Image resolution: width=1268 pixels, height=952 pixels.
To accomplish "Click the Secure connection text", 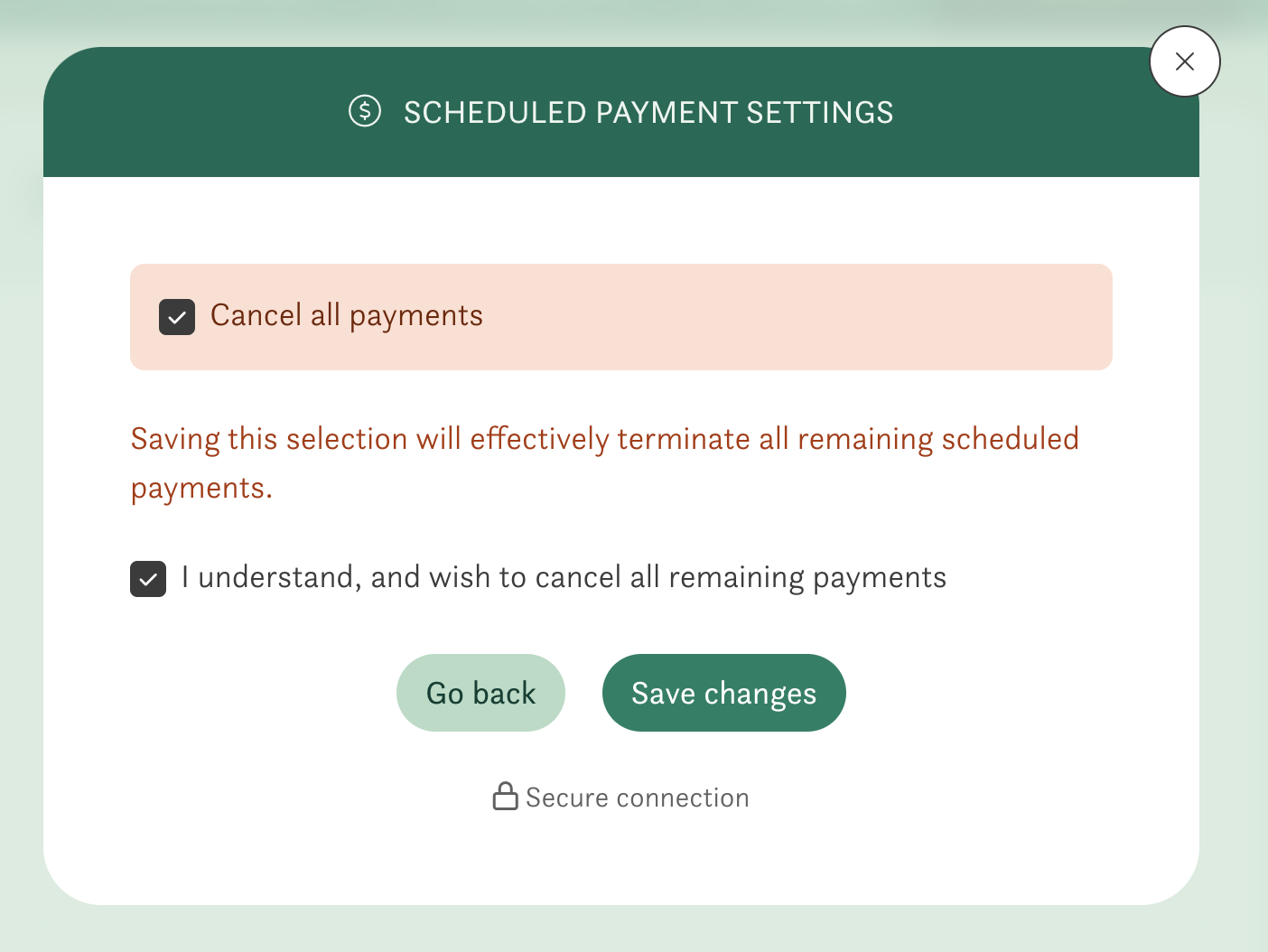I will (x=637, y=798).
